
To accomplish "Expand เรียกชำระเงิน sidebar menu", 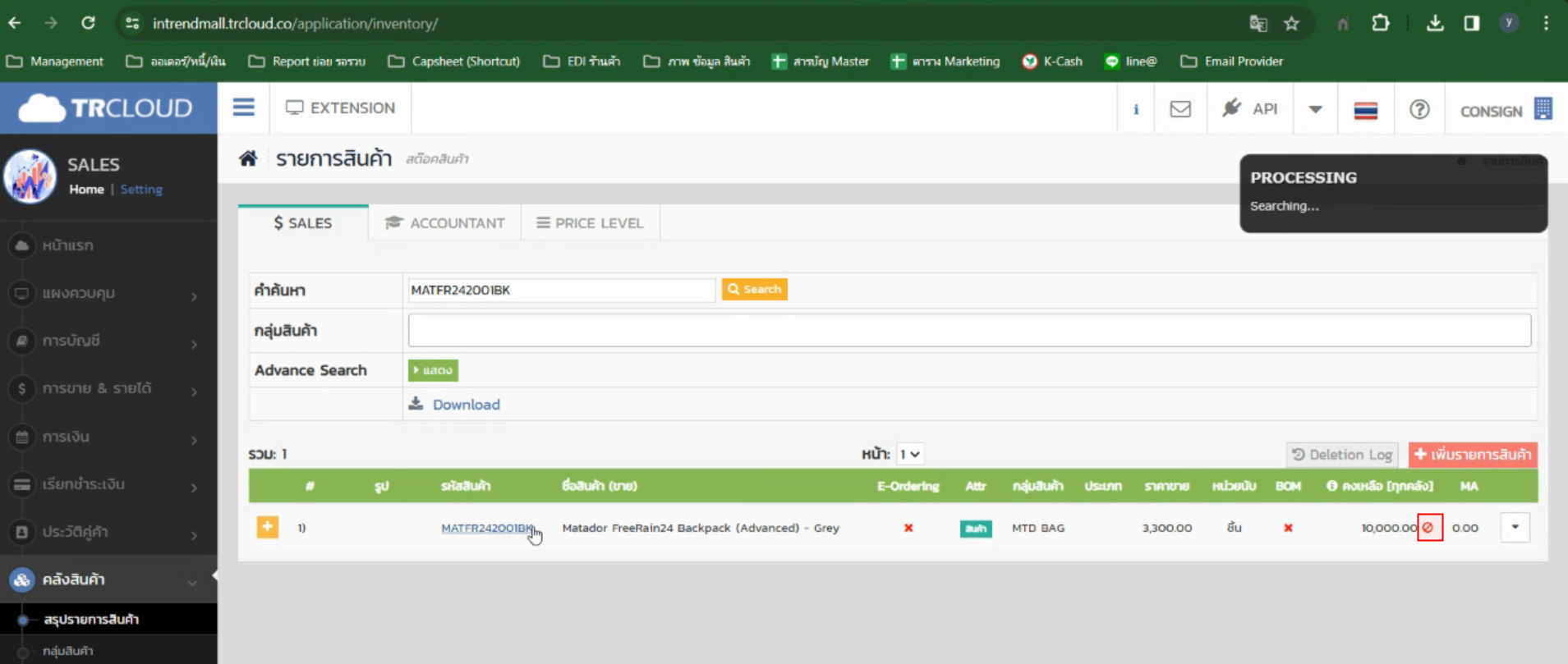I will (x=108, y=484).
